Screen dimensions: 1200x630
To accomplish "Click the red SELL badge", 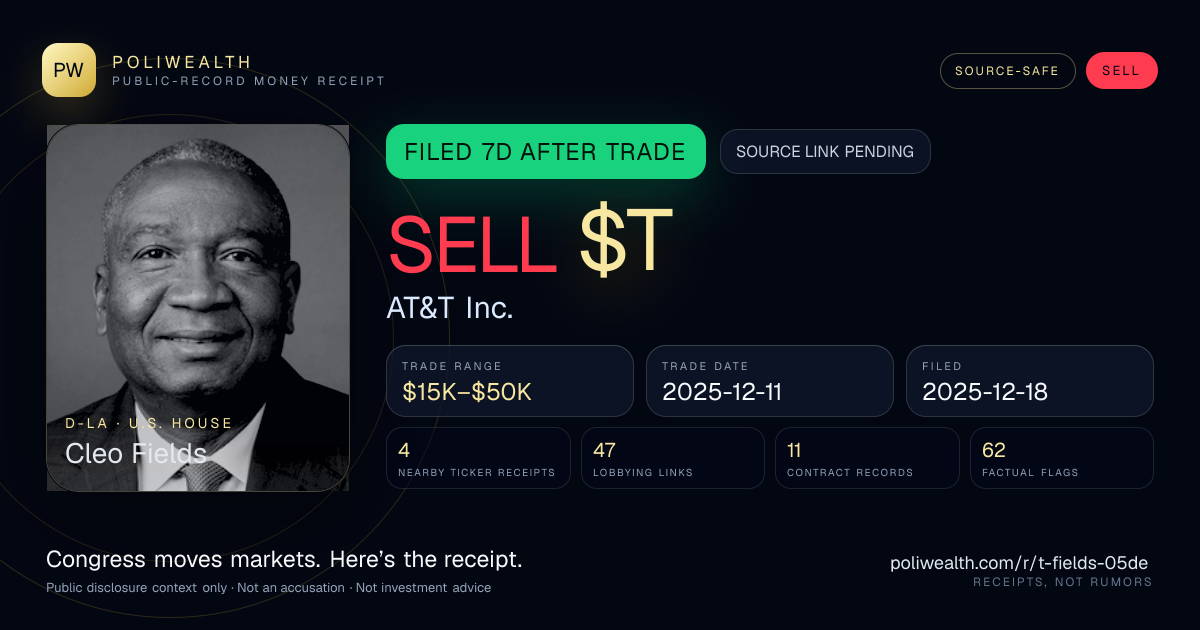I will point(1121,71).
